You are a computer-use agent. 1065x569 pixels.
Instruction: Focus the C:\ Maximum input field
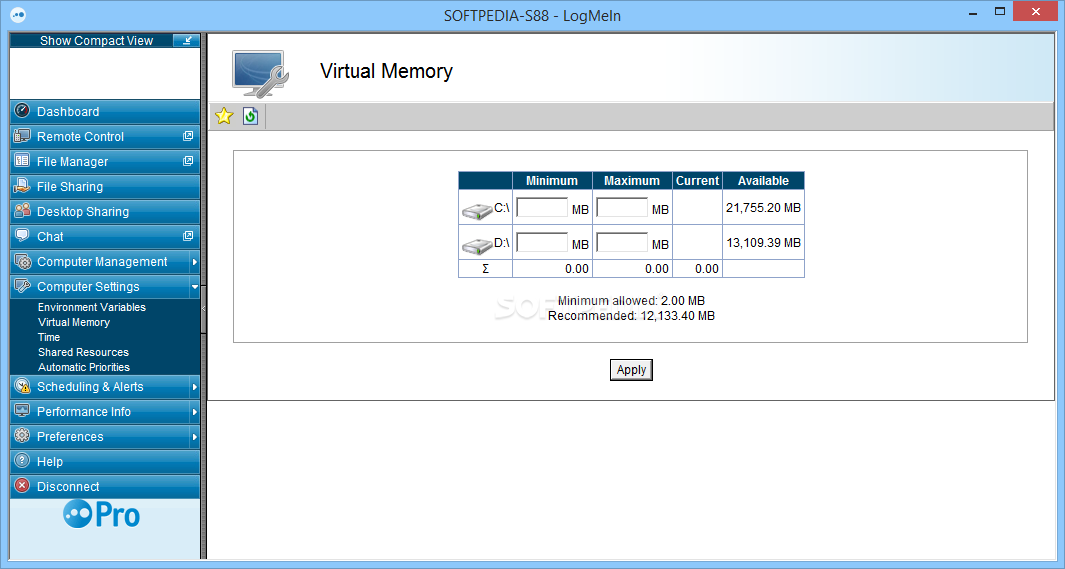pyautogui.click(x=622, y=207)
